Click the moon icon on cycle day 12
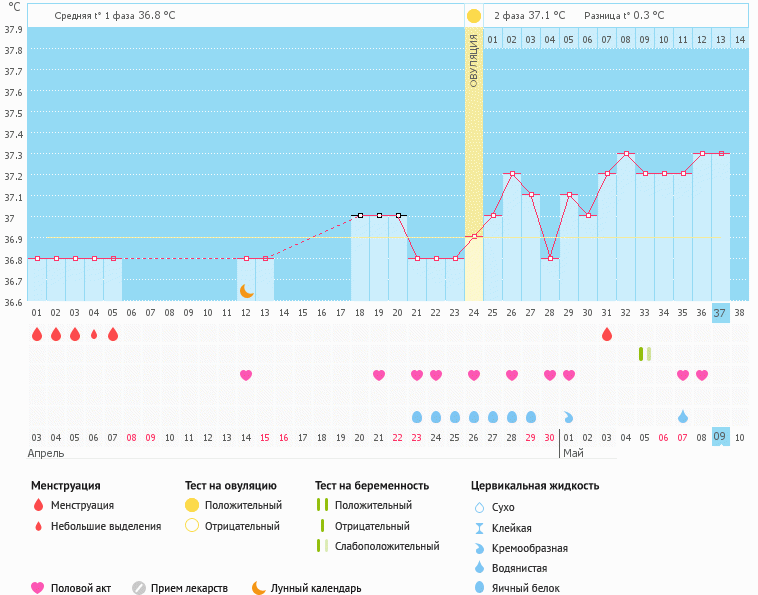Viewport: 758px width, 595px height. 246,291
